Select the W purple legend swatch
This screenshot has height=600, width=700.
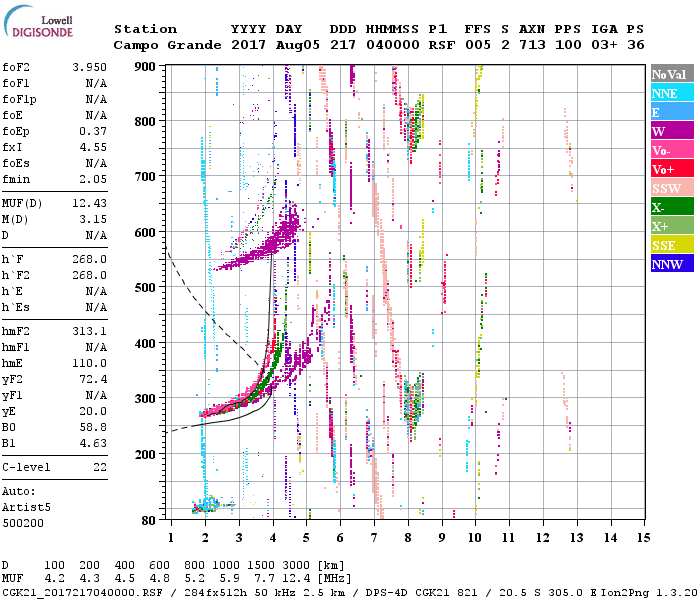[672, 131]
